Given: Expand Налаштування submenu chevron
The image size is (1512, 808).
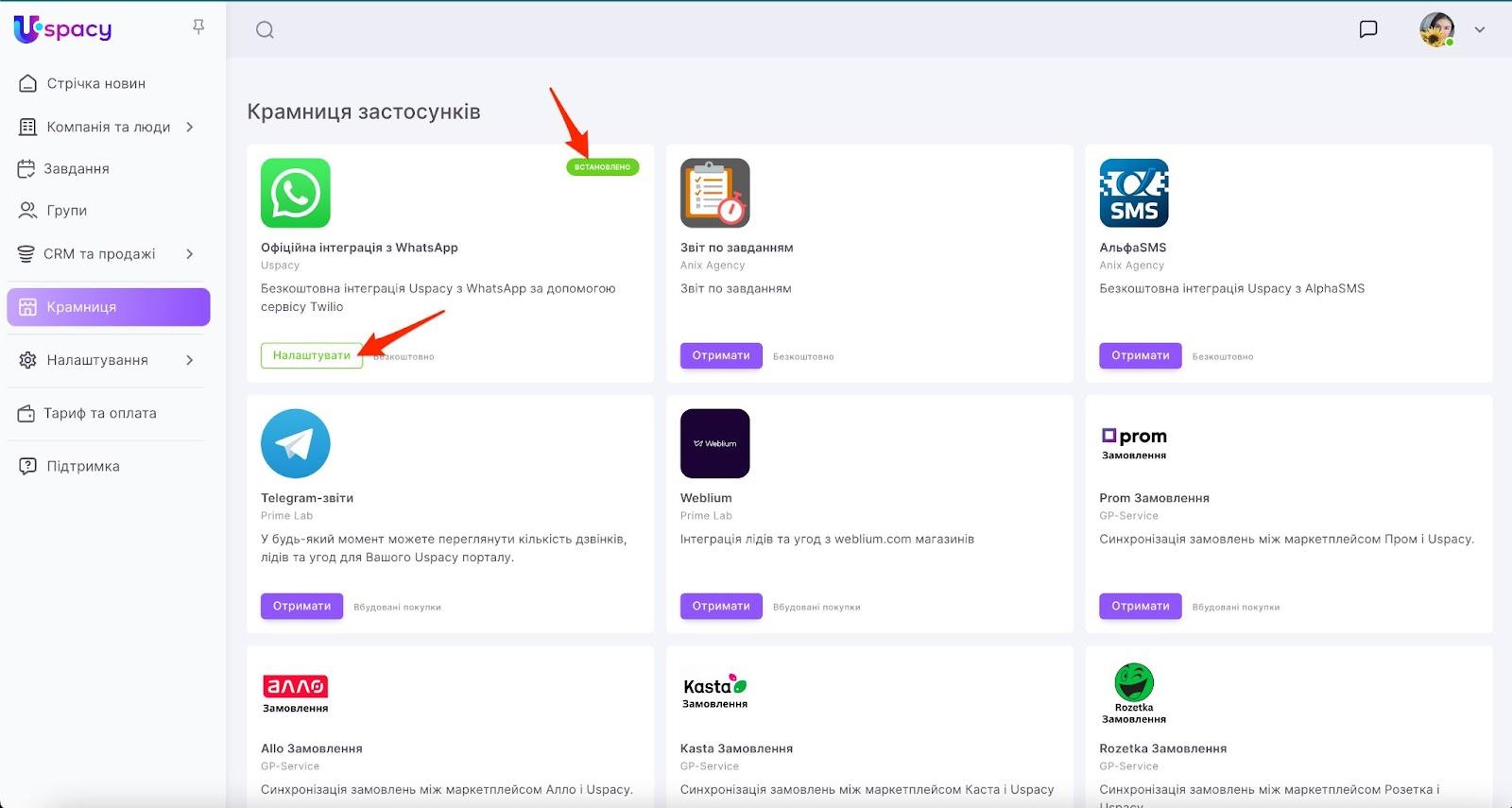Looking at the screenshot, I should pos(190,360).
